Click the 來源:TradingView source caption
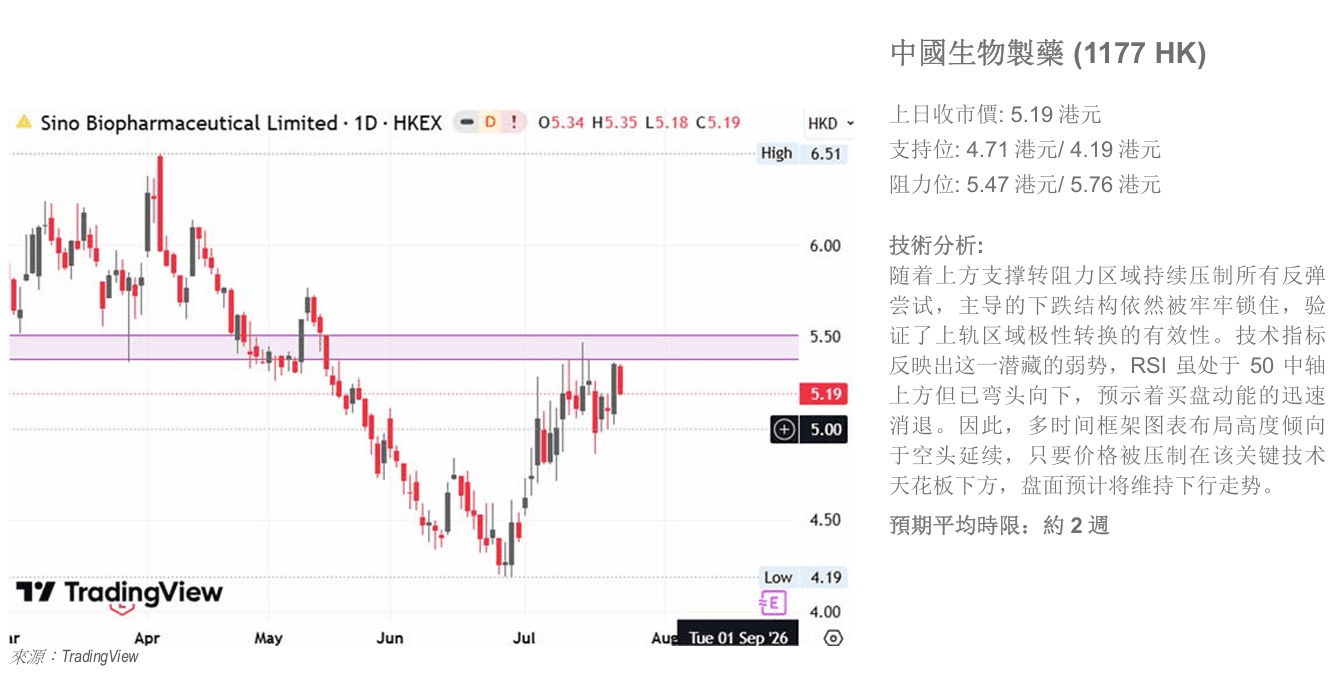Image resolution: width=1335 pixels, height=675 pixels. coord(74,657)
